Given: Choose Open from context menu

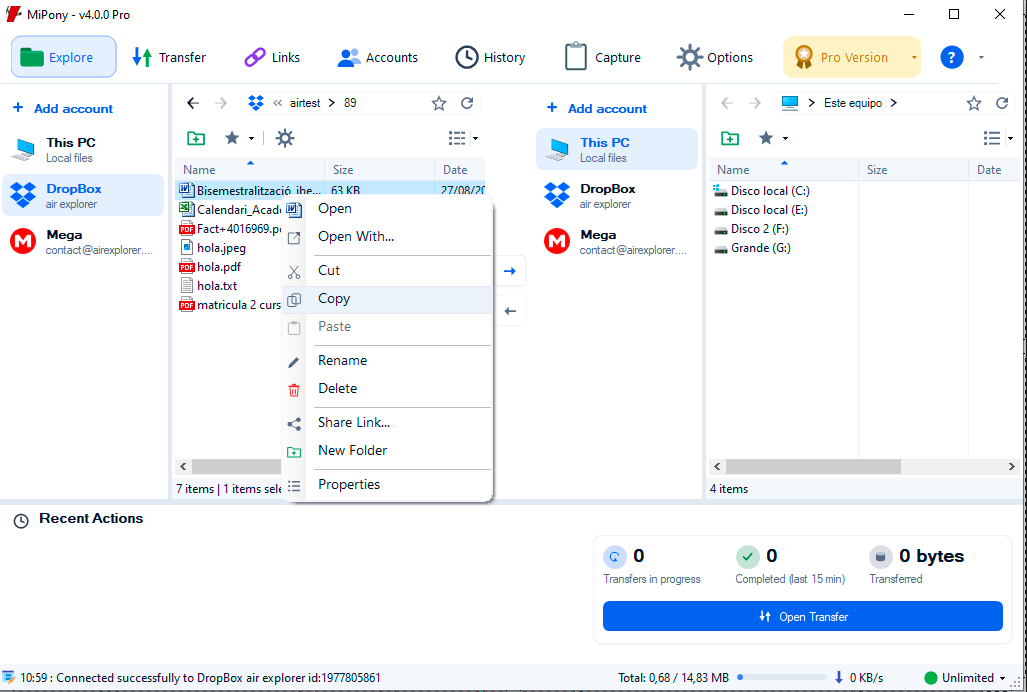Looking at the screenshot, I should [x=386, y=209].
